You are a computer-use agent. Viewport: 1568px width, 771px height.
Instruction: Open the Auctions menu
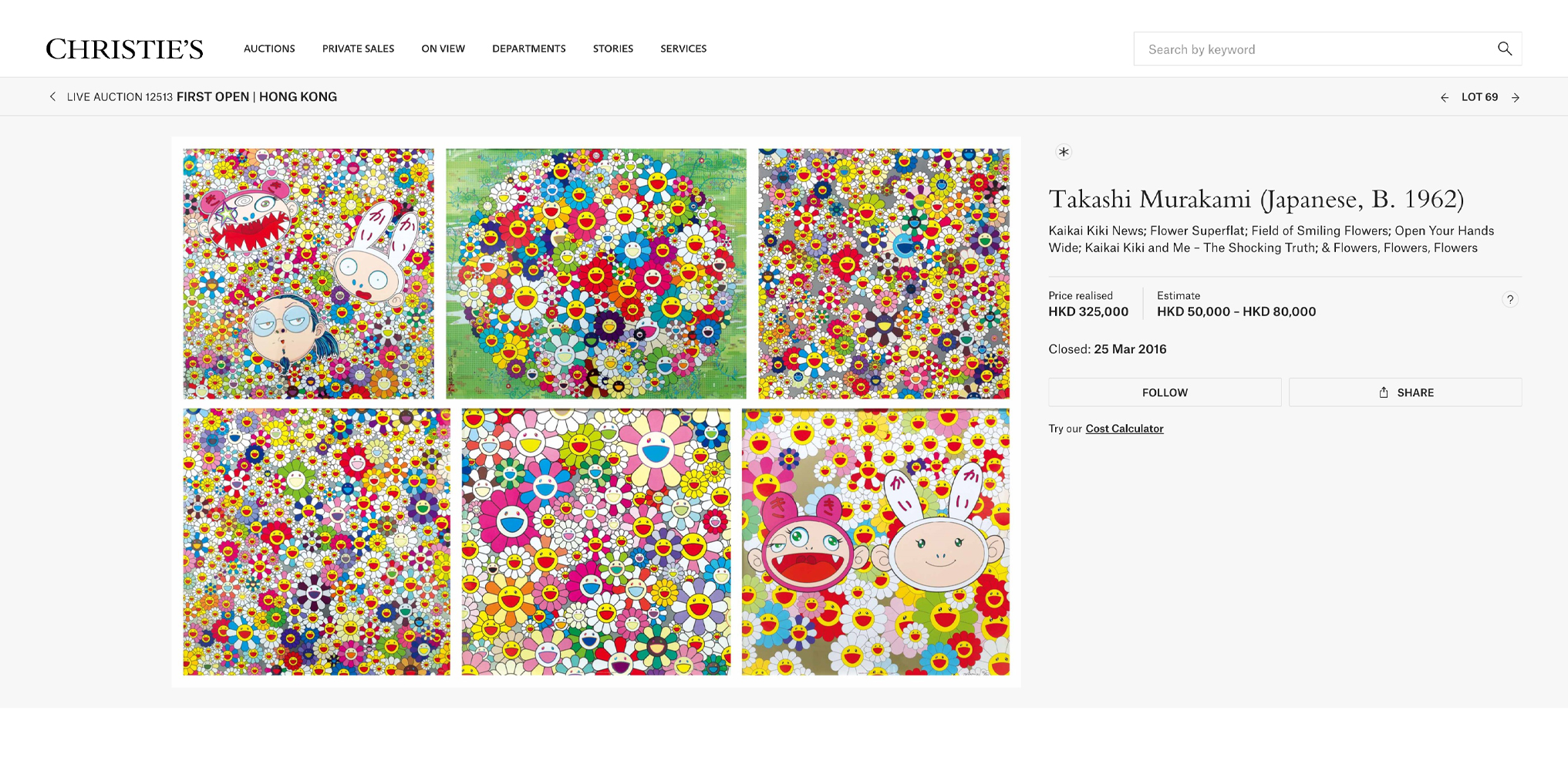[x=269, y=49]
